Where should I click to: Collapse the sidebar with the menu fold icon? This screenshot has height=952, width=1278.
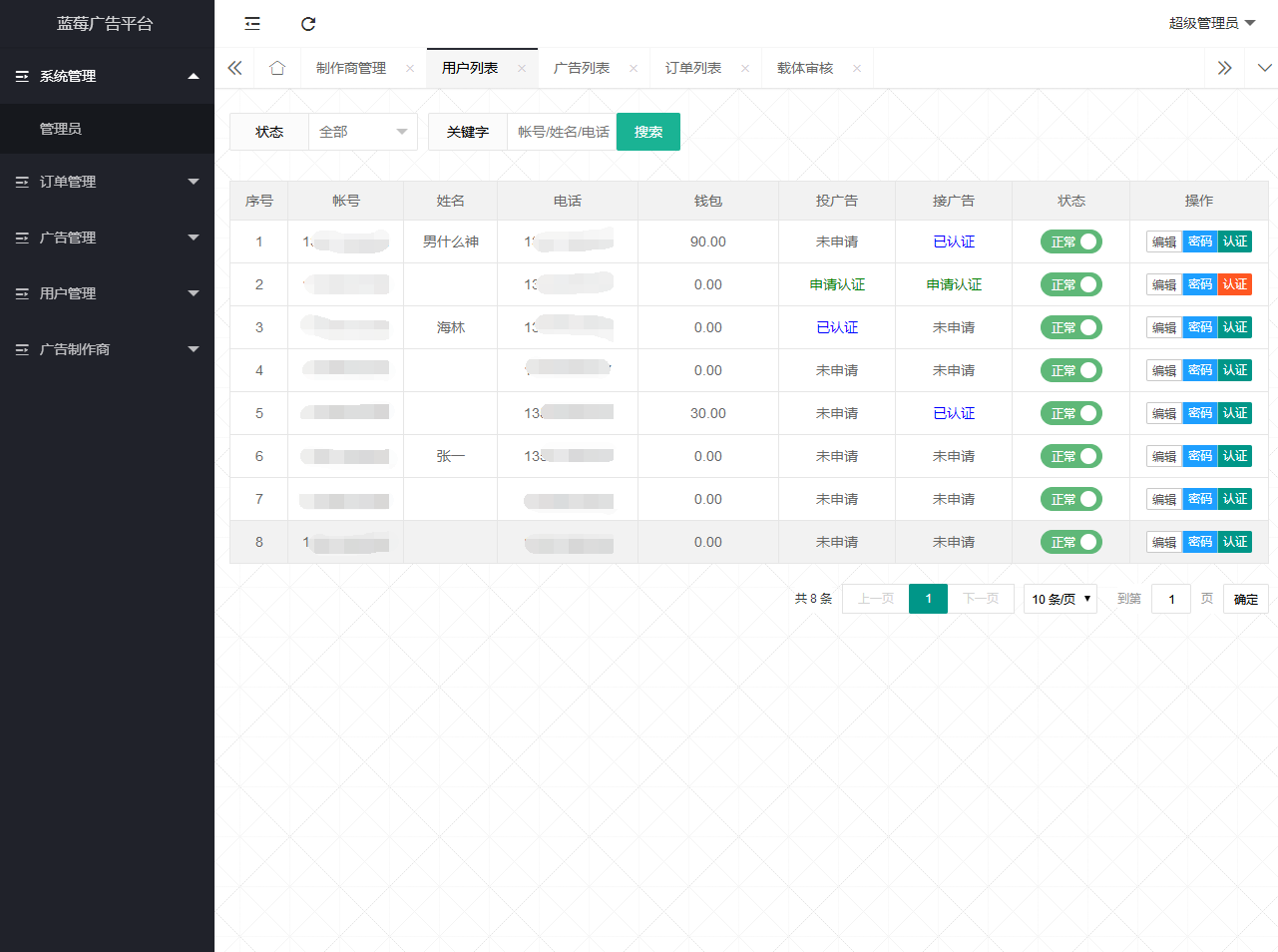click(x=252, y=24)
